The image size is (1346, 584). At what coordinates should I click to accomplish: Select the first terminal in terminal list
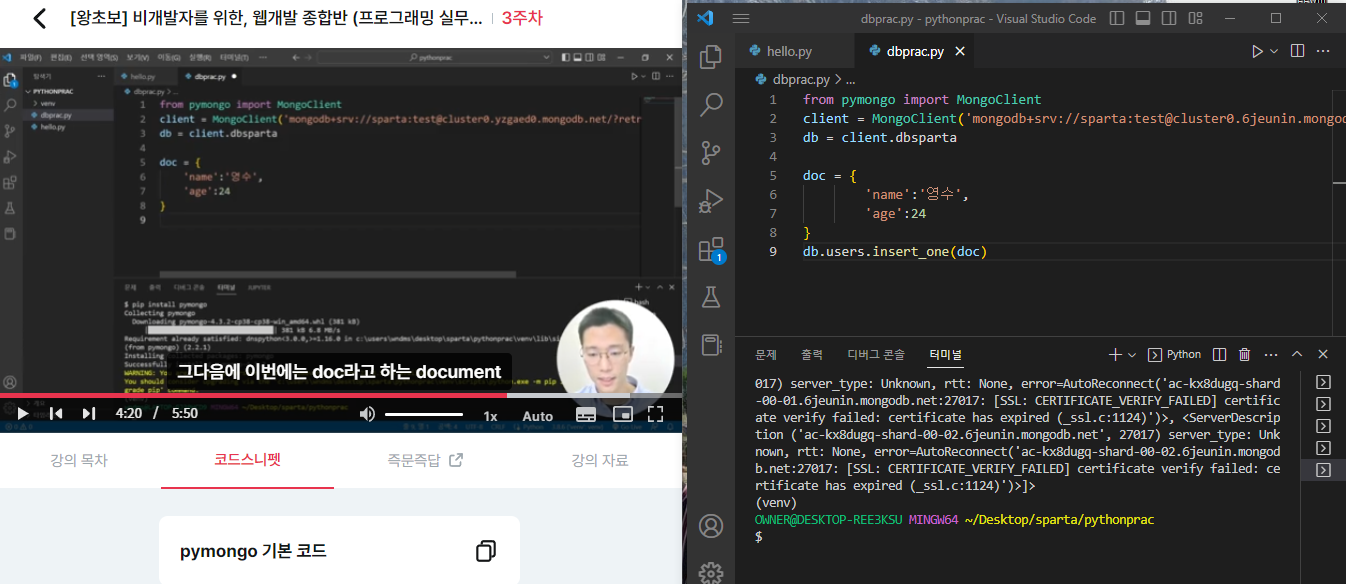1323,382
